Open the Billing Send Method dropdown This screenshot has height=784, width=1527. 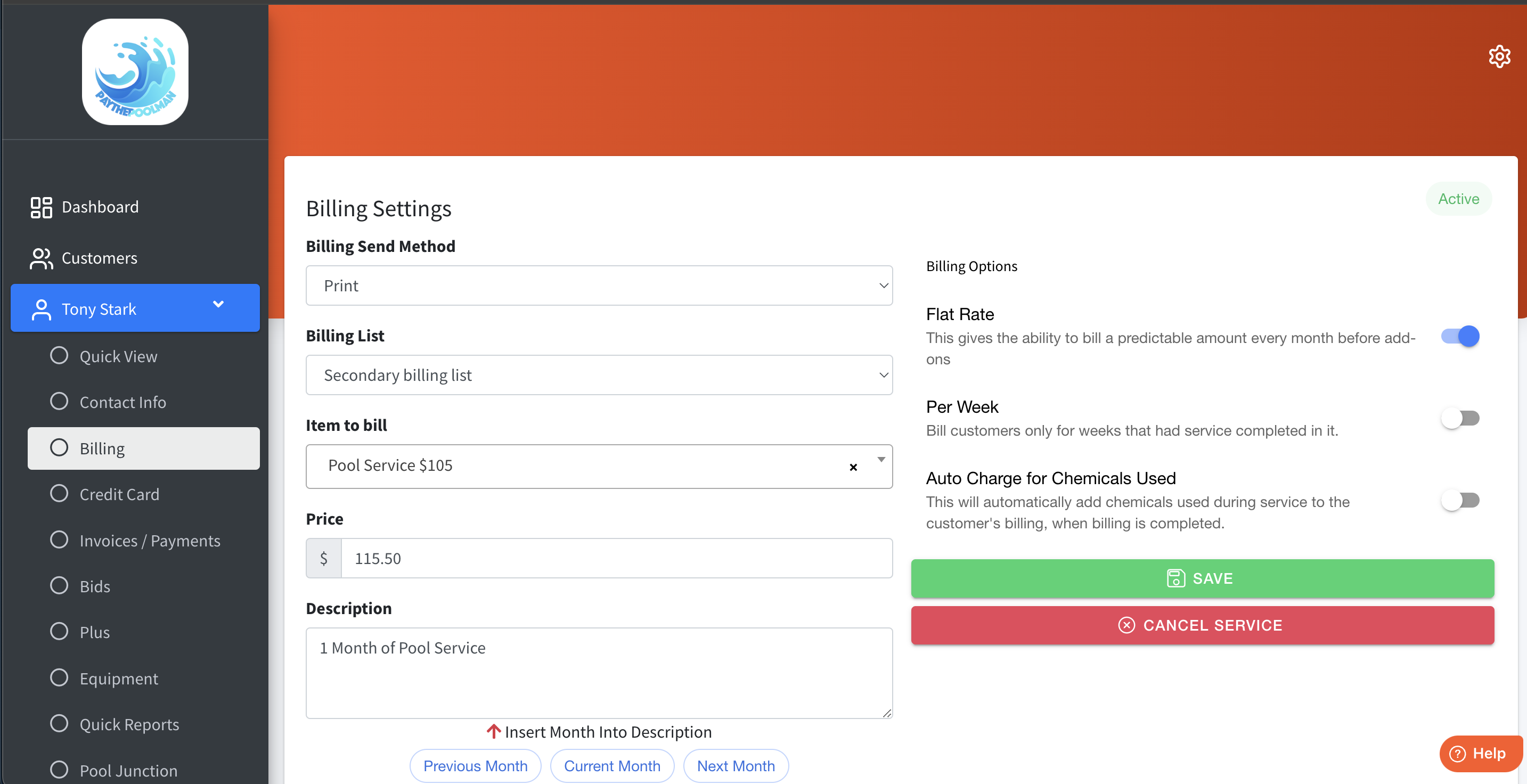click(599, 285)
